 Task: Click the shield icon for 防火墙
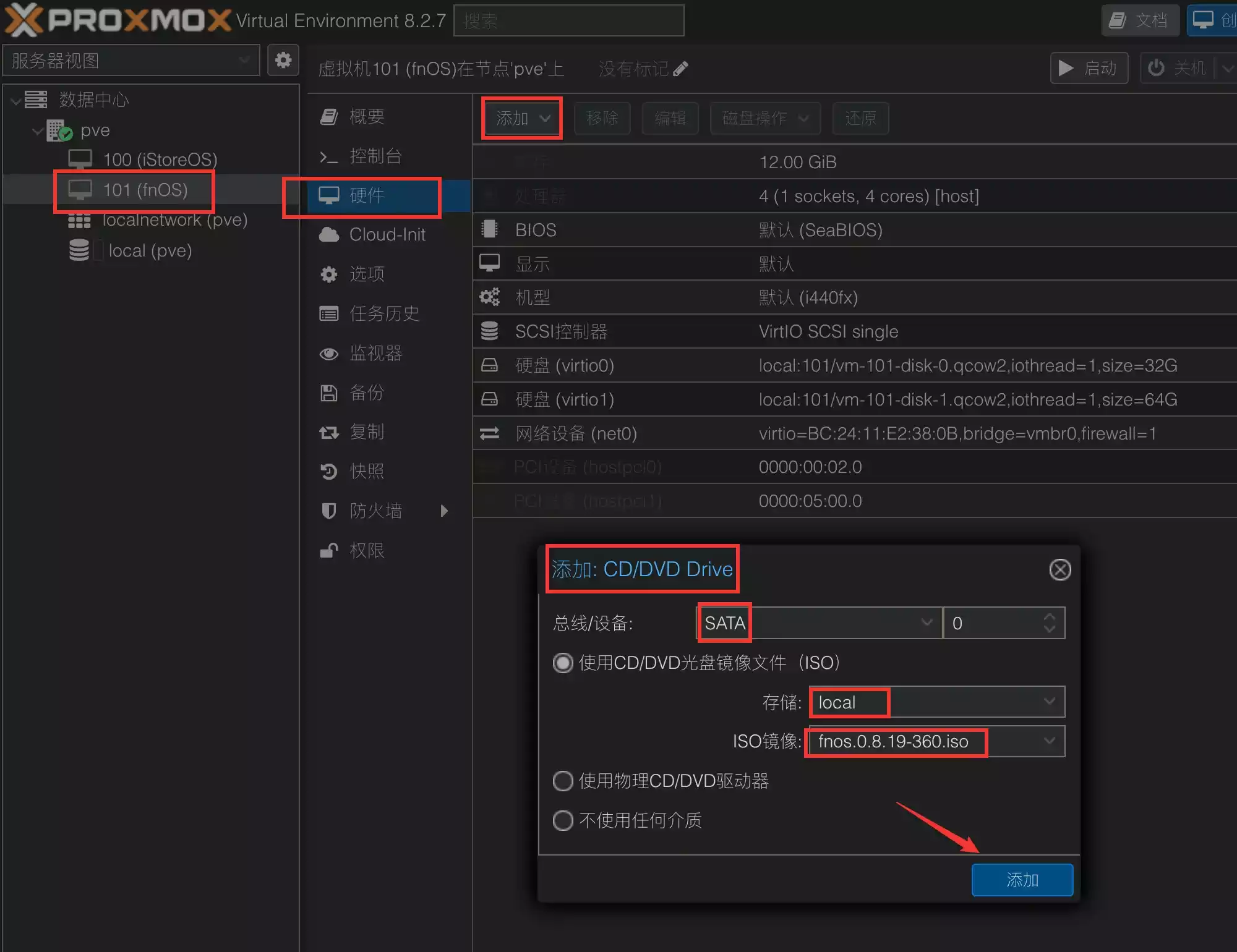point(328,511)
